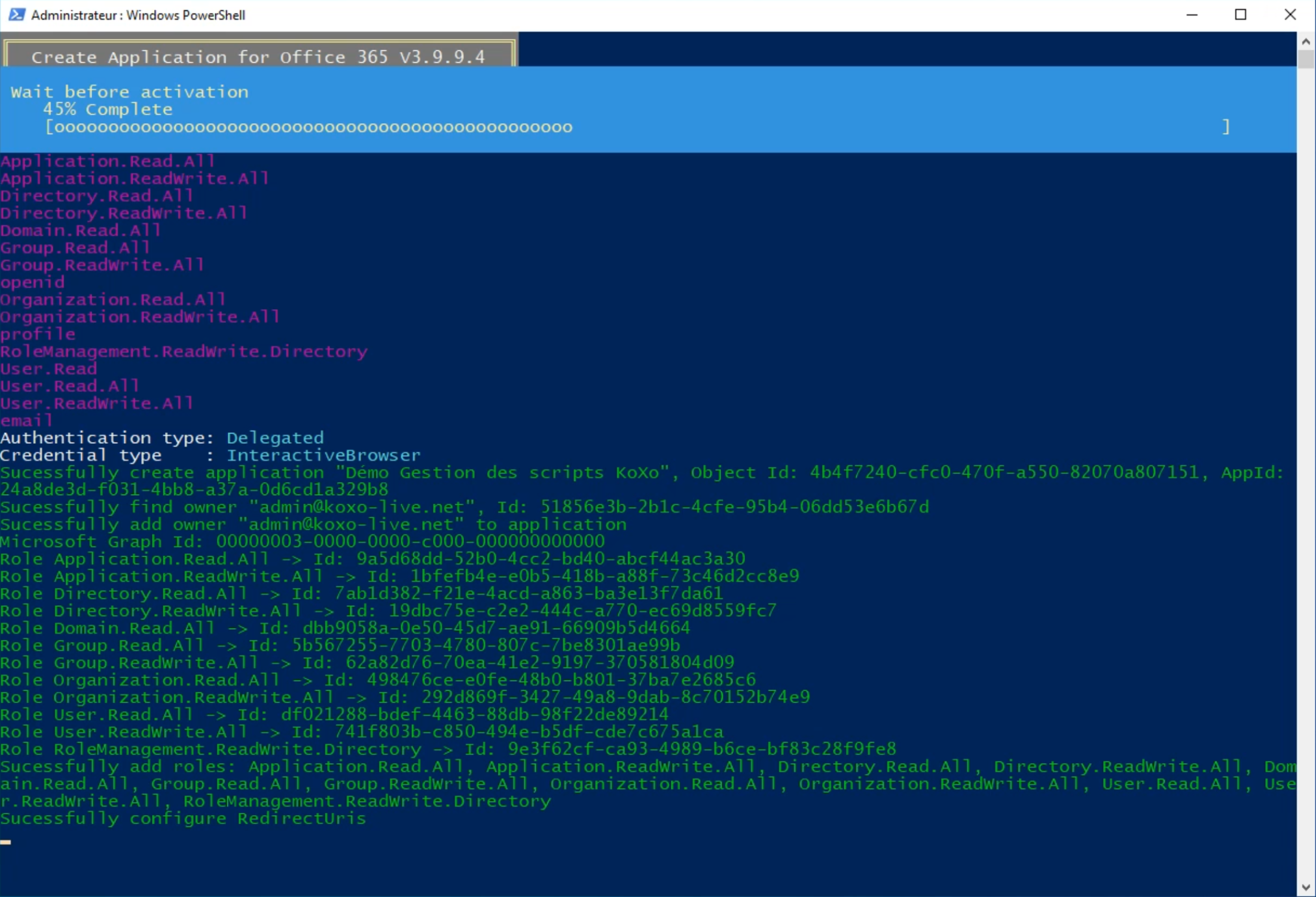
Task: Click the 'profile' permission line
Action: point(38,334)
